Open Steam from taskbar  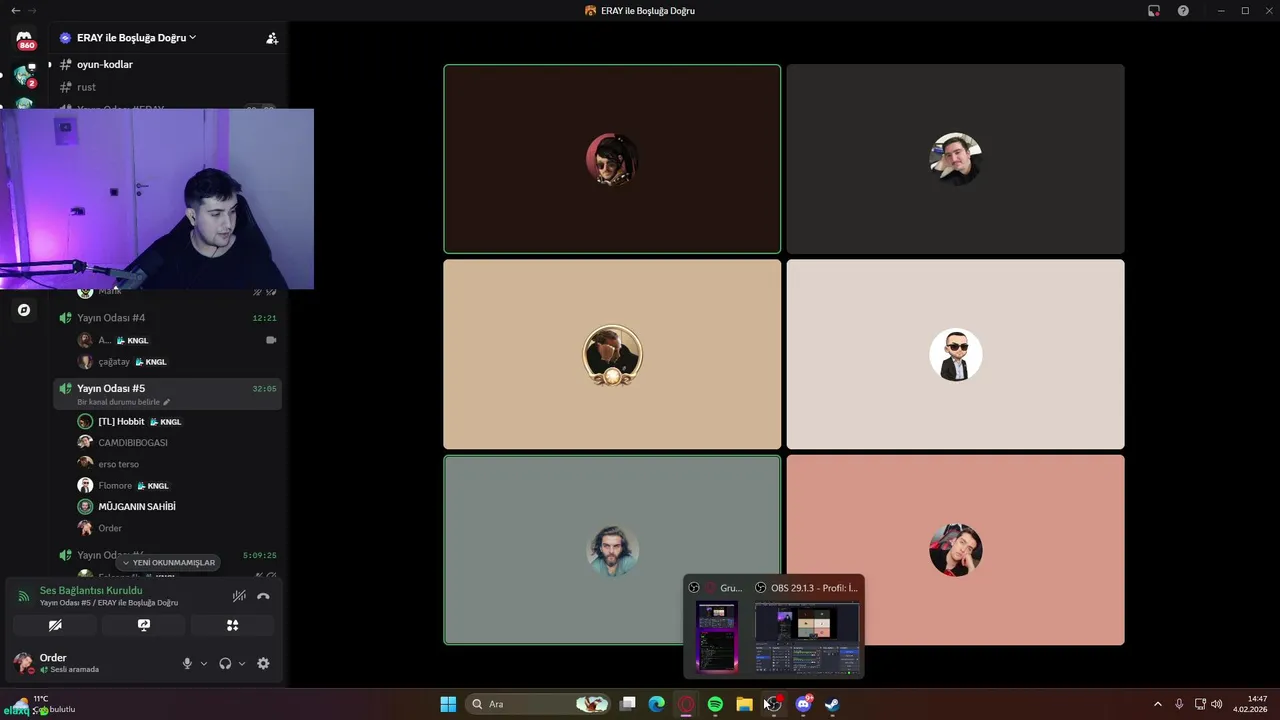tap(832, 704)
